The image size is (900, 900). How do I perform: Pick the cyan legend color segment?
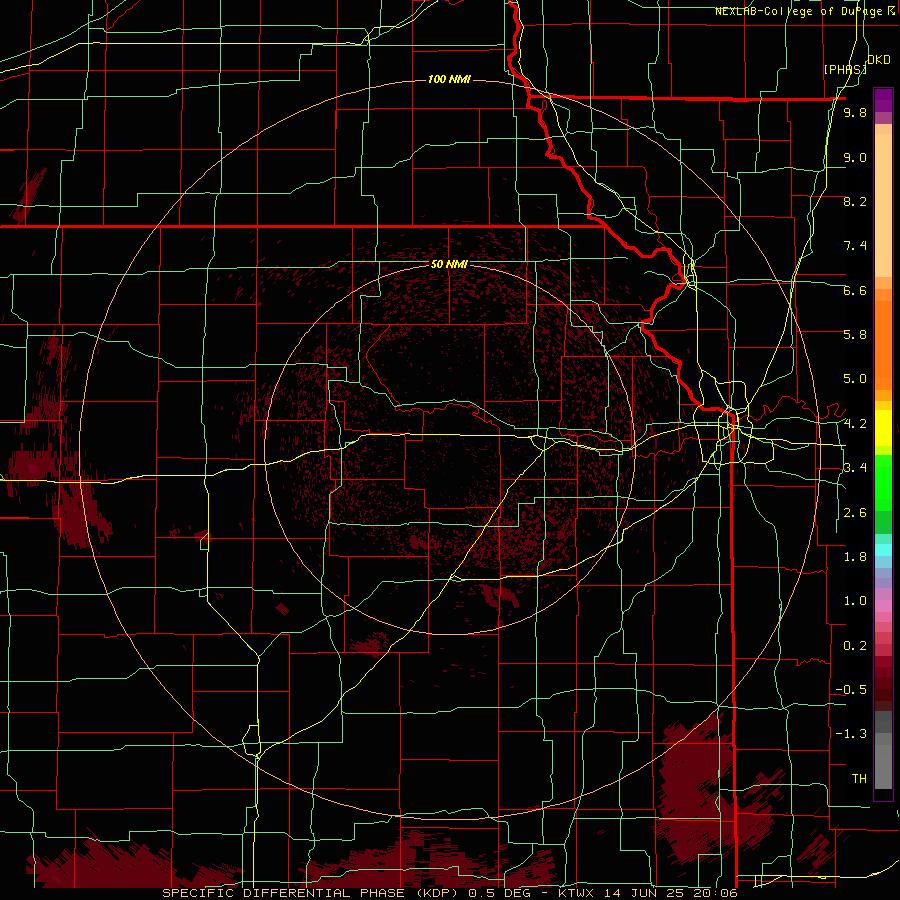883,550
